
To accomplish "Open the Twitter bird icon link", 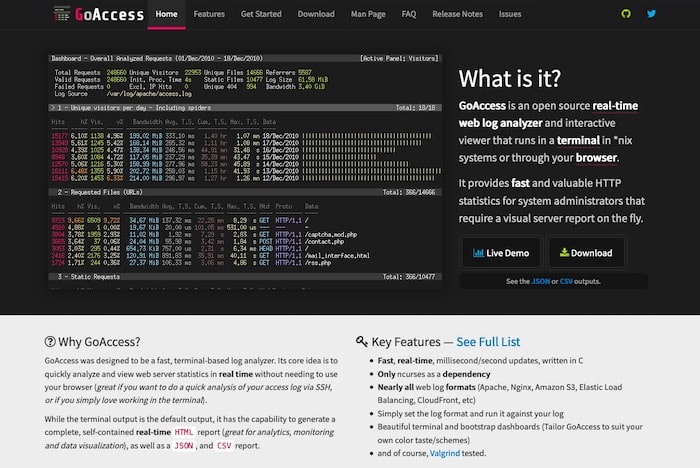I will (651, 14).
